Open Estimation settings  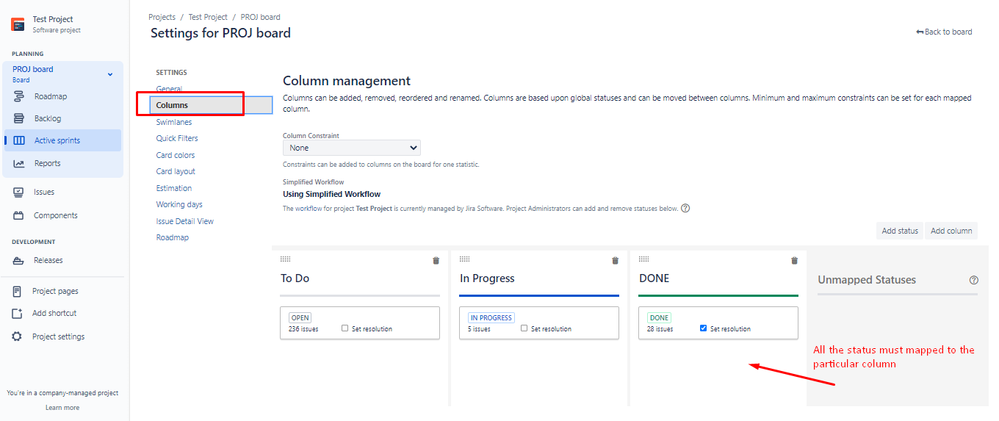[x=173, y=188]
